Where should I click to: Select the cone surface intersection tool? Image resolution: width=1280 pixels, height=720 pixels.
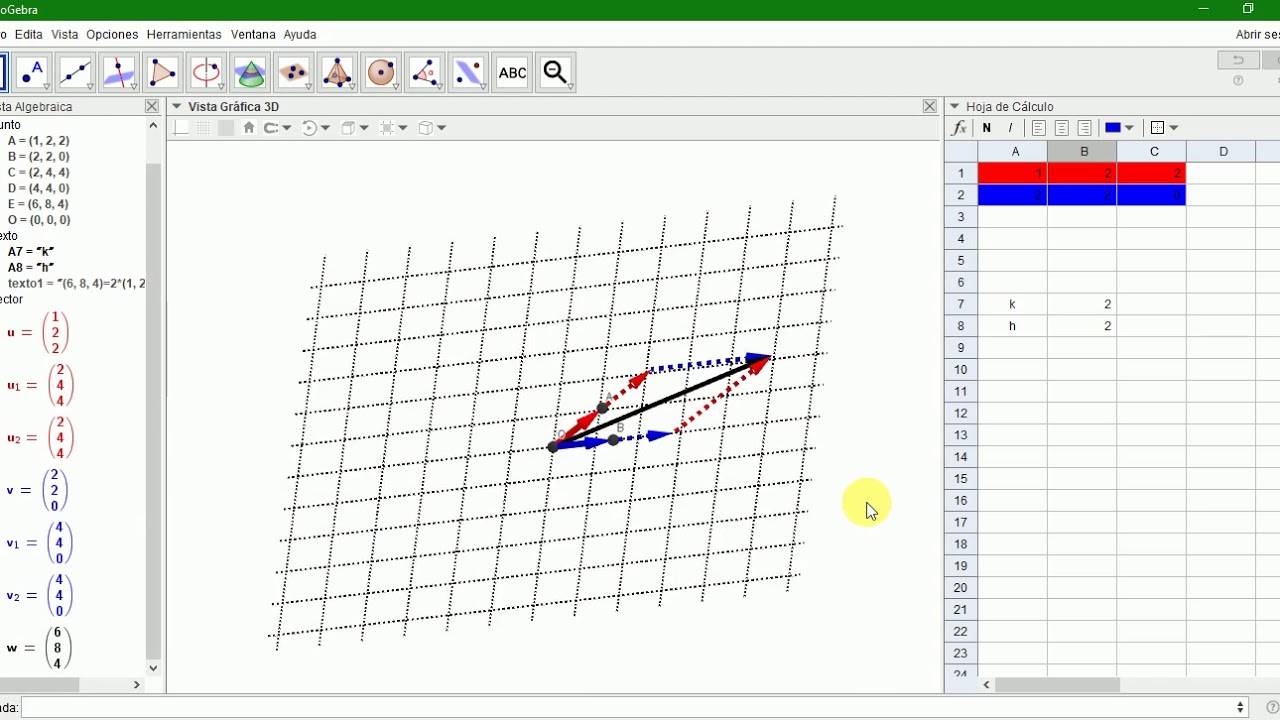coord(250,73)
